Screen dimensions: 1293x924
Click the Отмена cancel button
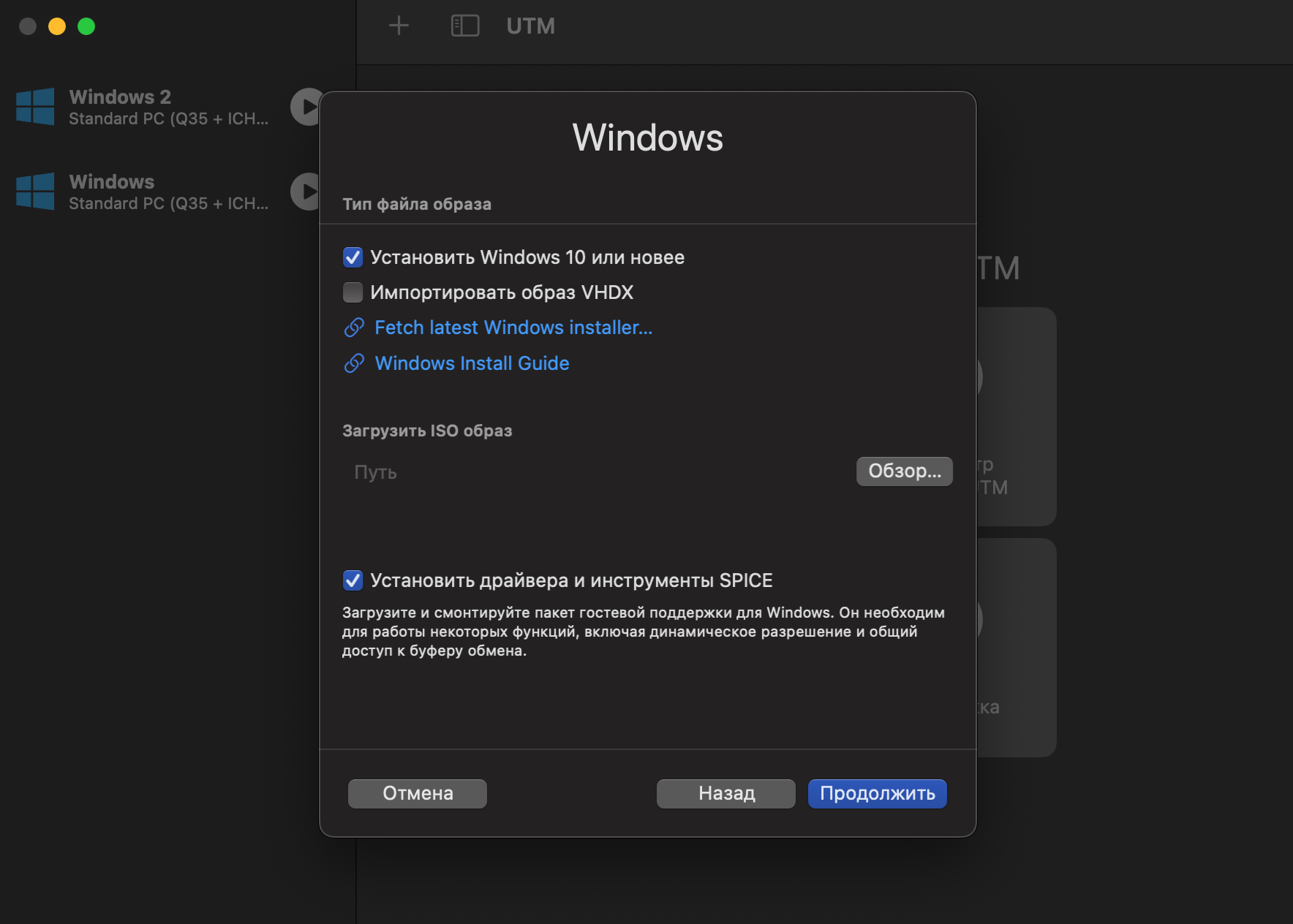pyautogui.click(x=418, y=794)
